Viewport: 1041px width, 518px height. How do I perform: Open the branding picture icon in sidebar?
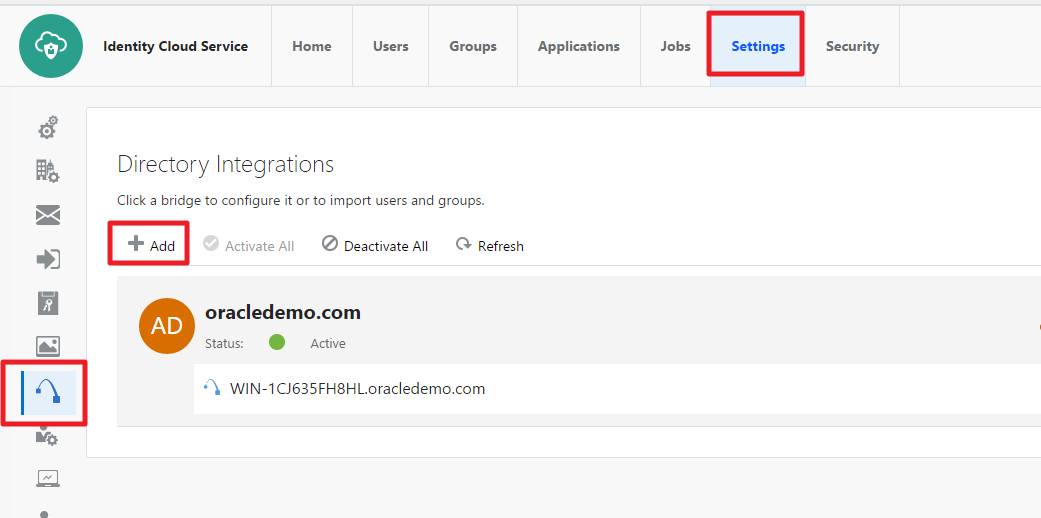point(48,346)
